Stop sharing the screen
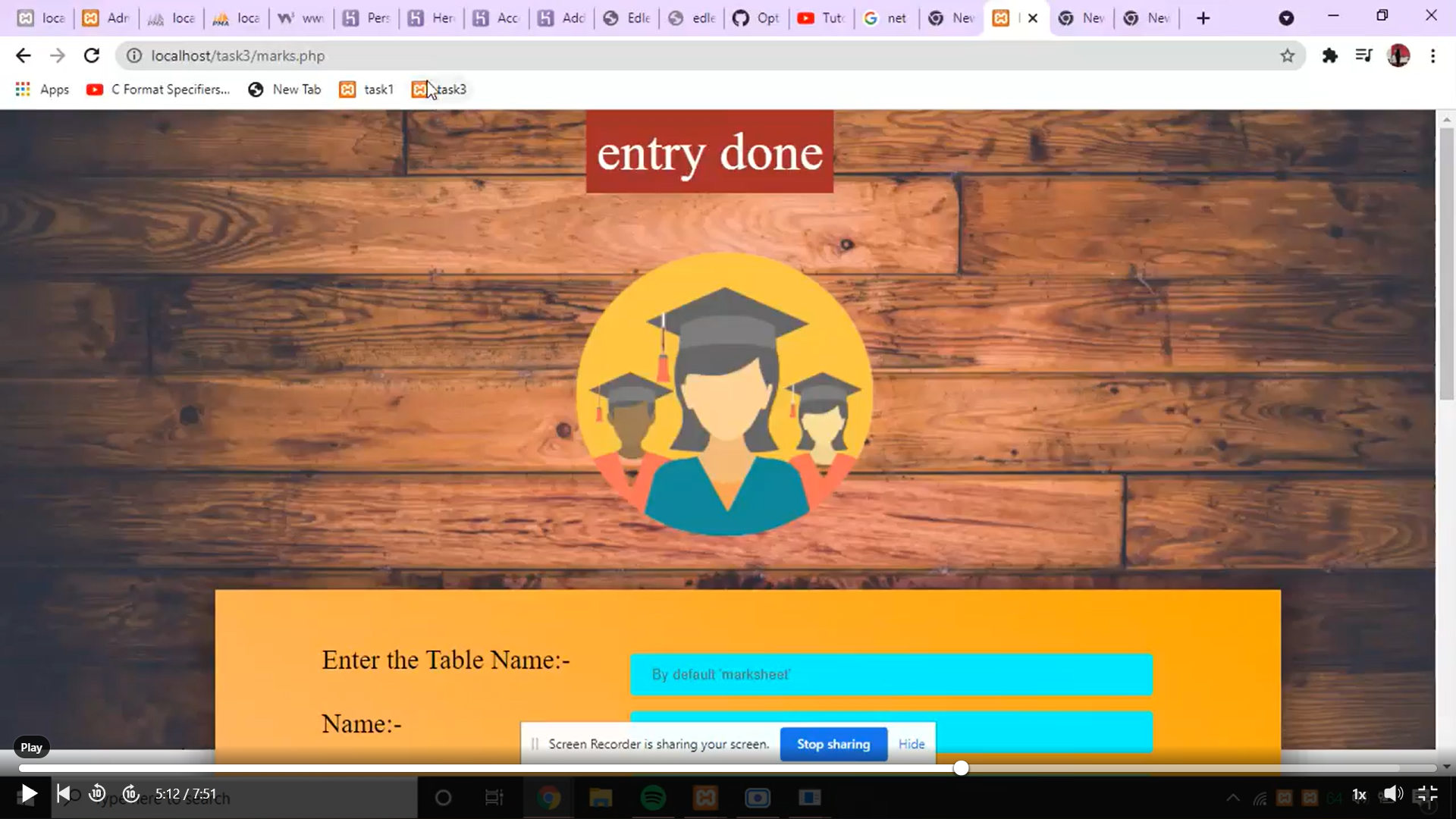 (833, 744)
